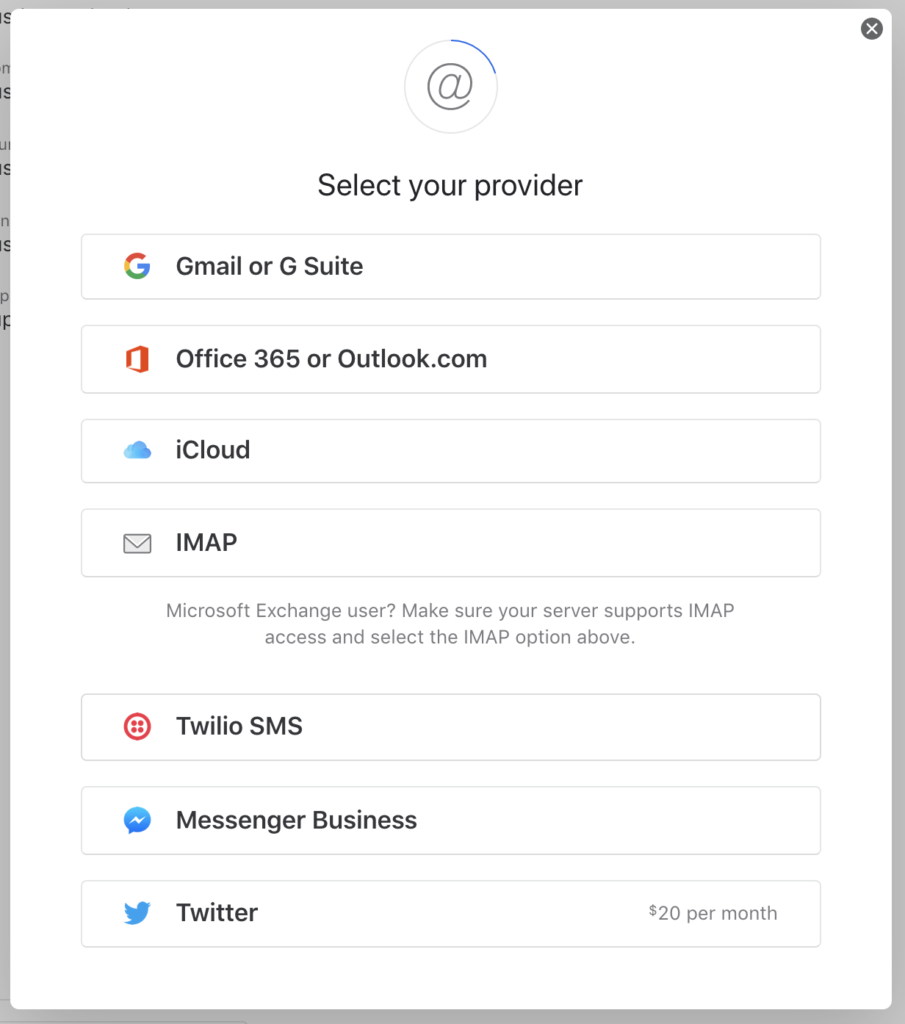905x1024 pixels.
Task: Click the Select your provider heading
Action: pos(450,185)
